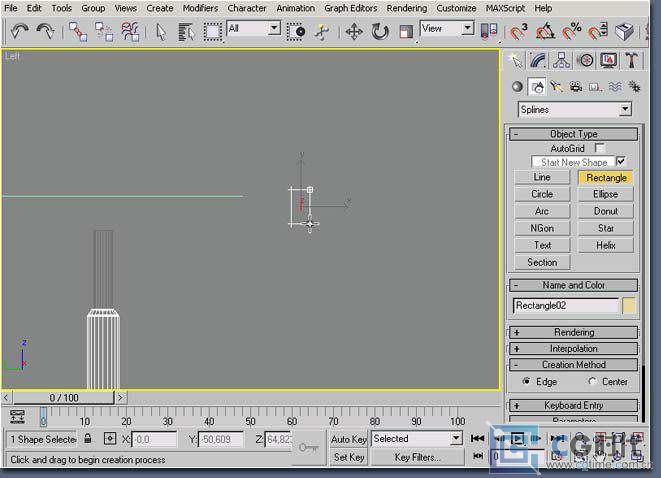This screenshot has height=478, width=661.
Task: Select the Unlink Selection tool
Action: [104, 32]
